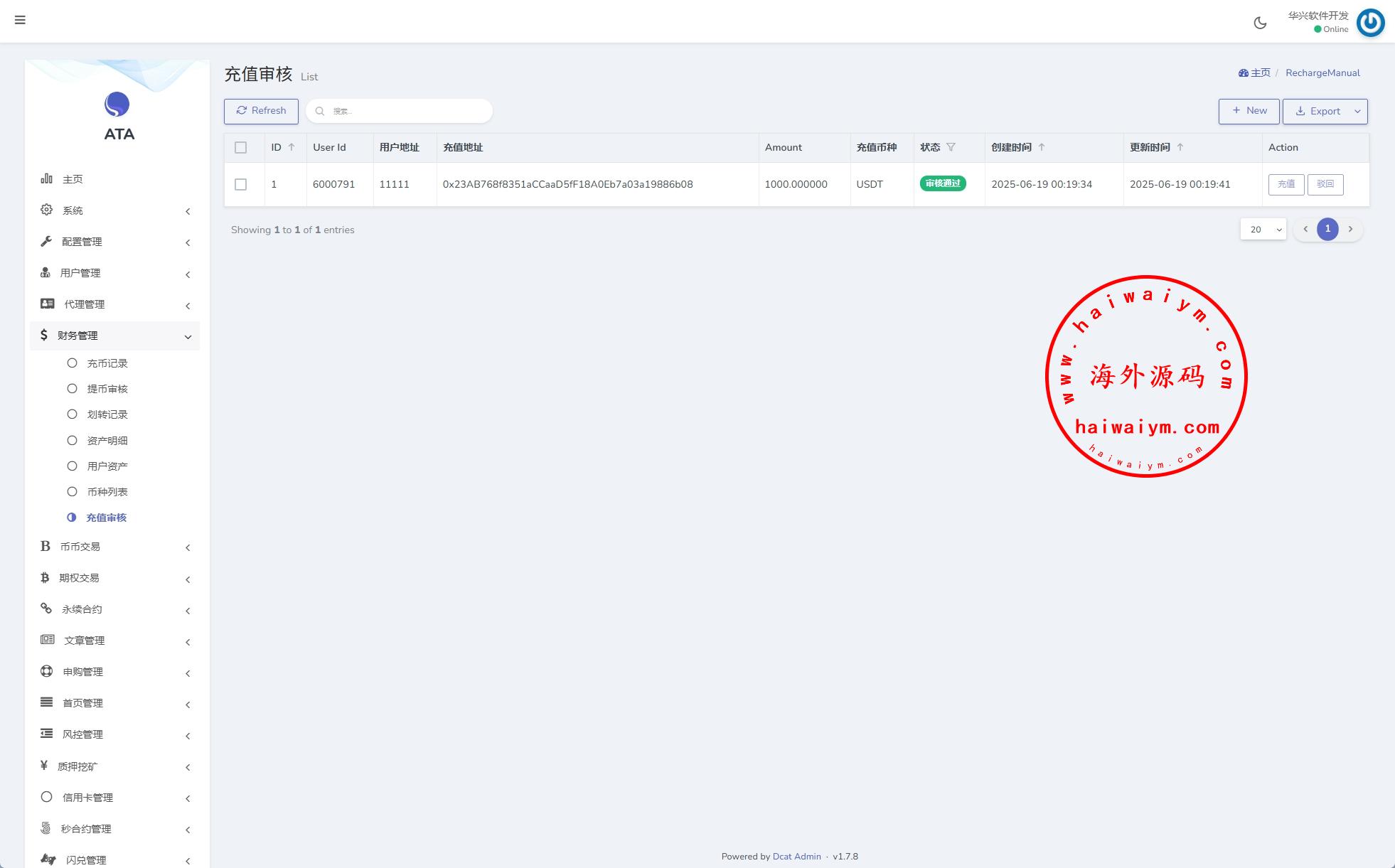1395x868 pixels.
Task: Toggle dark mode moon icon
Action: tap(1260, 23)
